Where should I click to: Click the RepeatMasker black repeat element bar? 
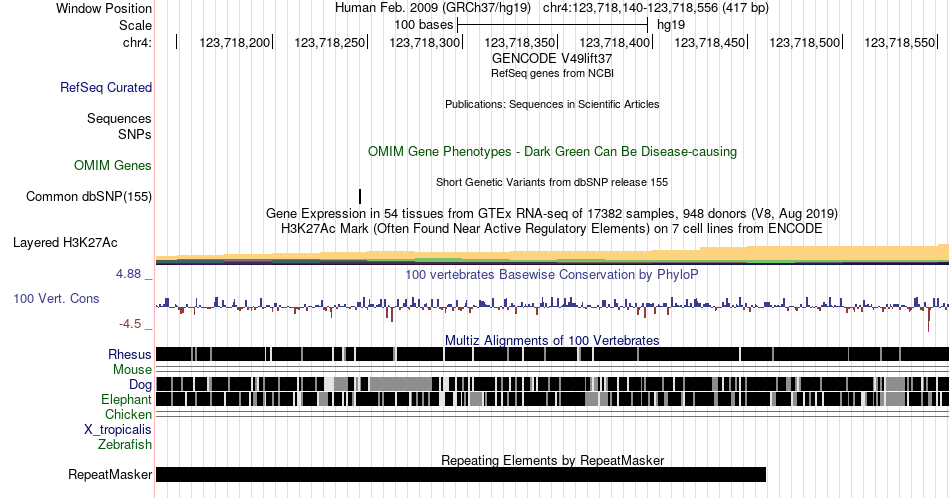pyautogui.click(x=461, y=474)
